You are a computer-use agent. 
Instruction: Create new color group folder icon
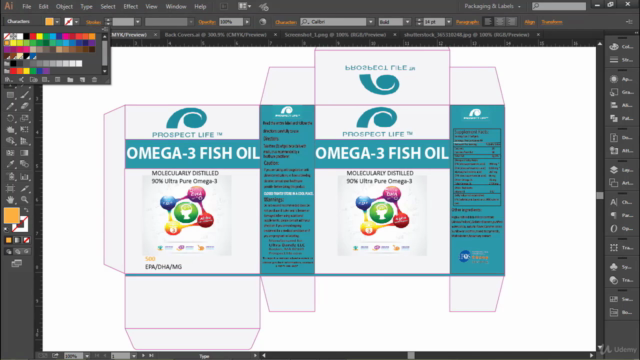point(70,80)
